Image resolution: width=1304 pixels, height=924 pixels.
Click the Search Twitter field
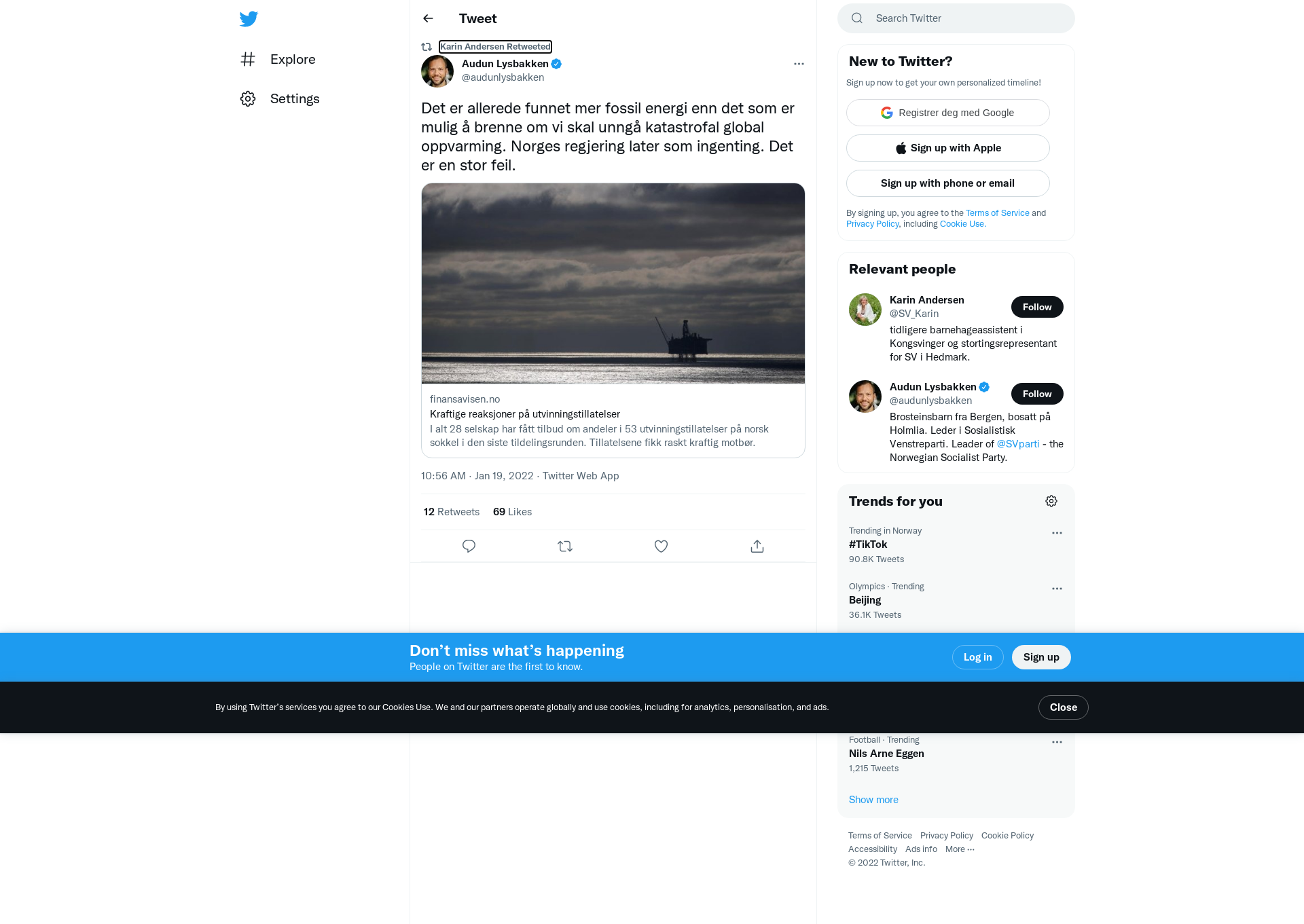[x=956, y=18]
